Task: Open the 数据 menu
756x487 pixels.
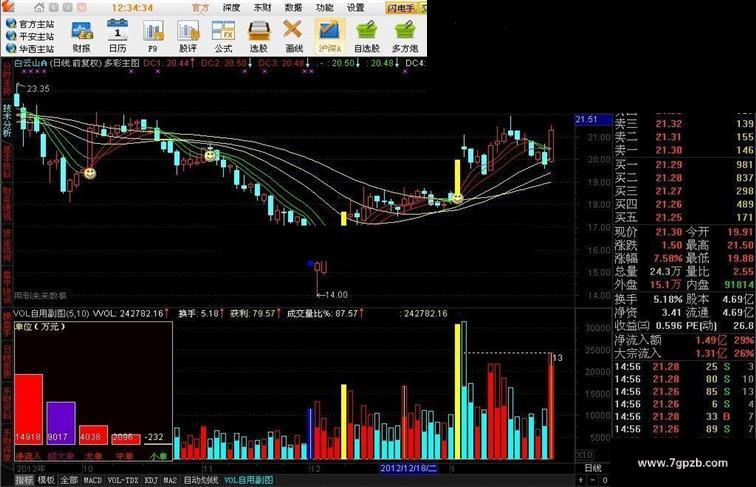Action: coord(293,8)
